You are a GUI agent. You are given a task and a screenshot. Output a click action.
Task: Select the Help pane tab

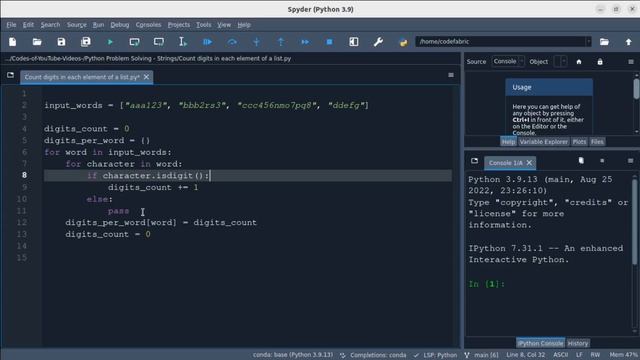pyautogui.click(x=508, y=142)
